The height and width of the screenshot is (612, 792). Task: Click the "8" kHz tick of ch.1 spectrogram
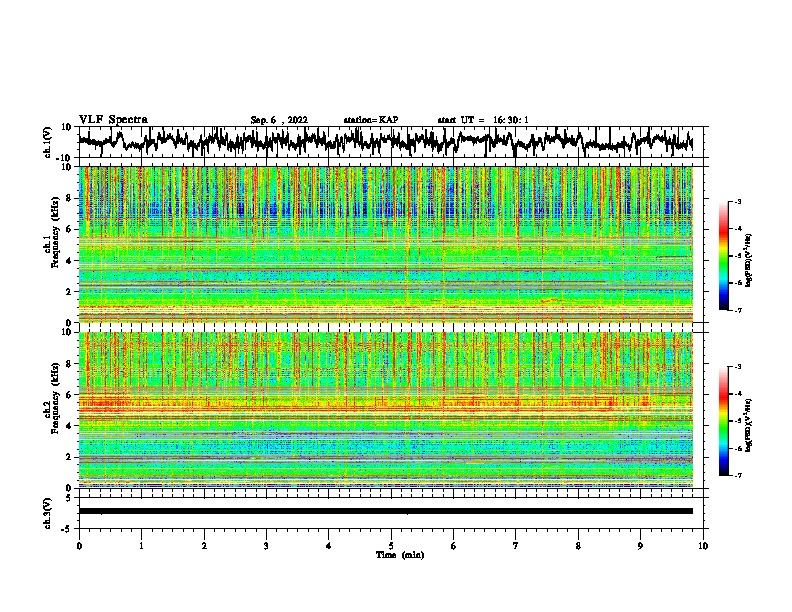[69, 198]
